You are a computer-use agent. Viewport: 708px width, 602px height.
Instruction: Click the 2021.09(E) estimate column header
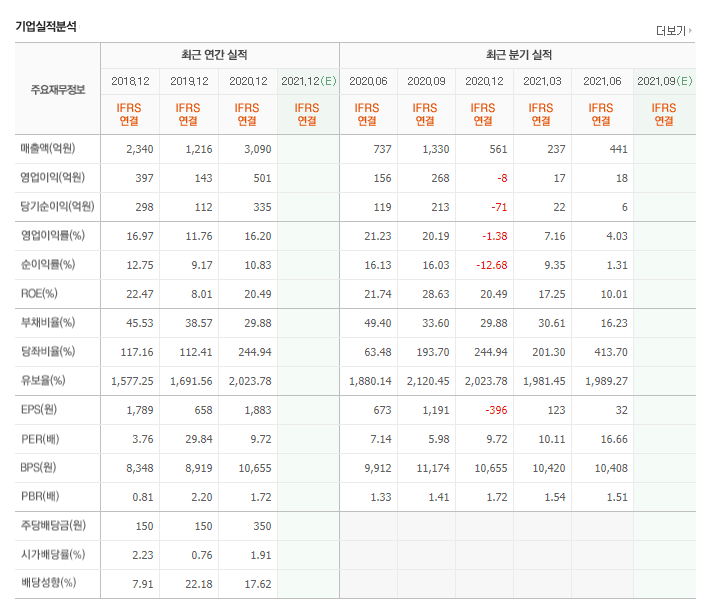(665, 81)
